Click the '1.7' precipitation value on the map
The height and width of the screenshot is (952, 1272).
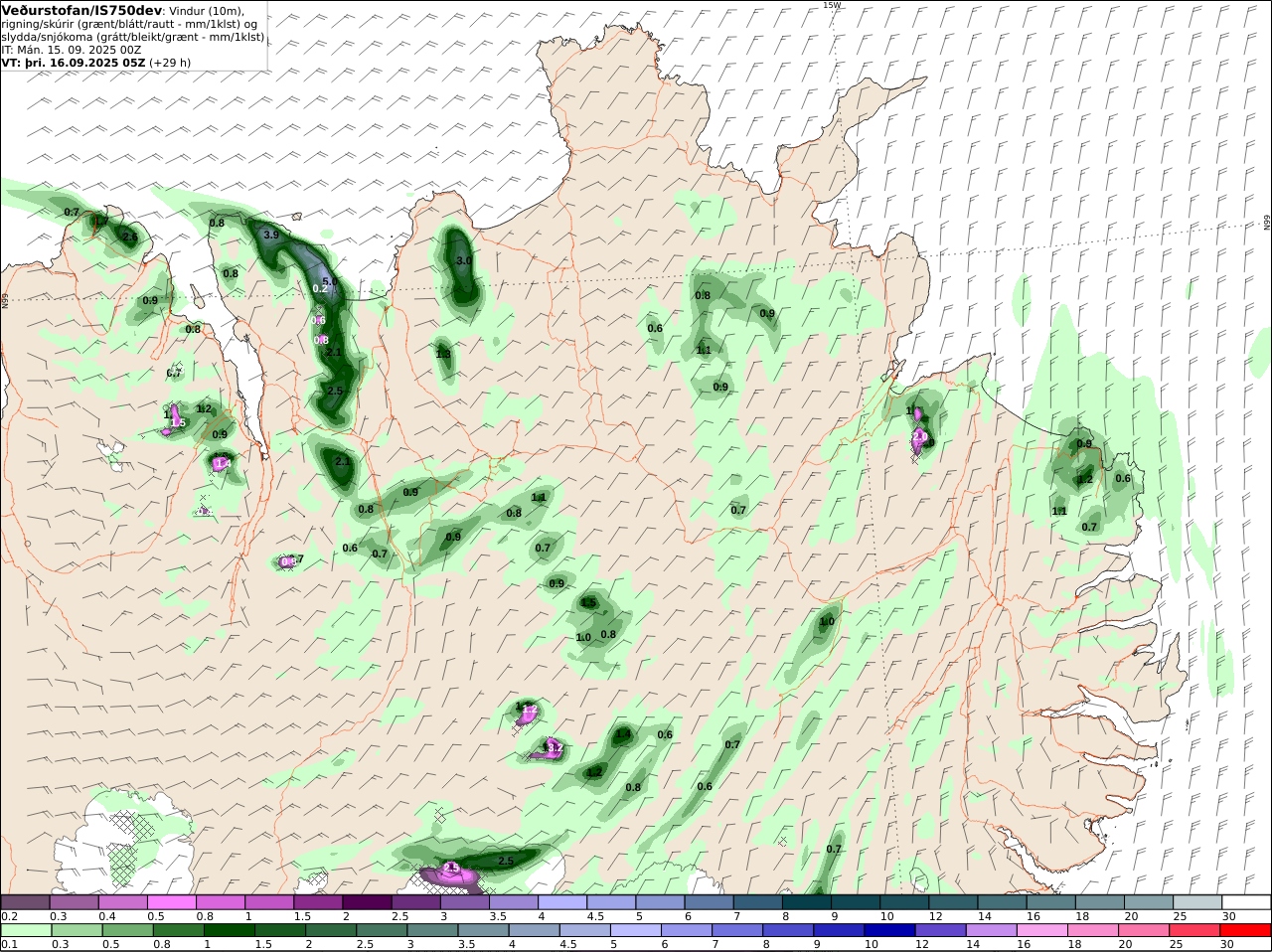tap(100, 221)
